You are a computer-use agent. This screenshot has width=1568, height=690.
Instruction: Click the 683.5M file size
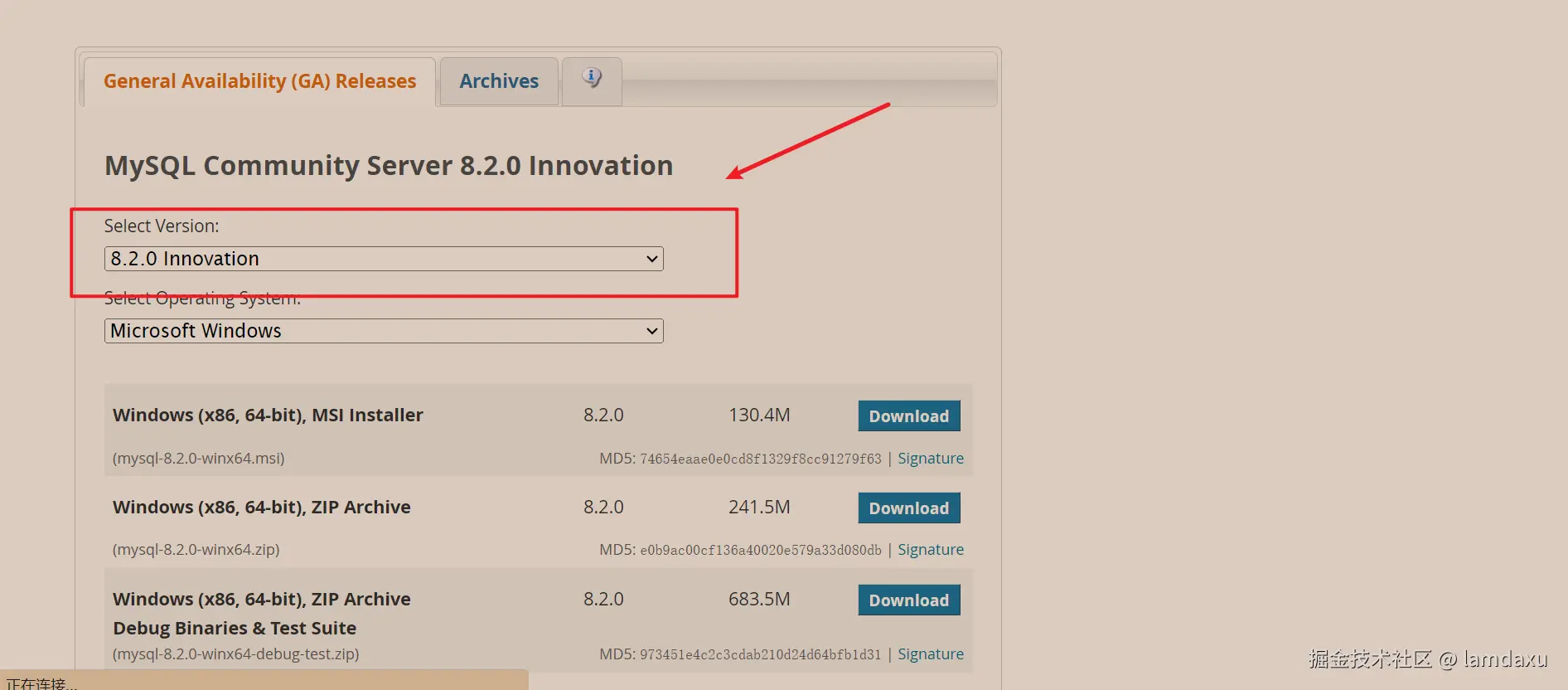click(759, 599)
